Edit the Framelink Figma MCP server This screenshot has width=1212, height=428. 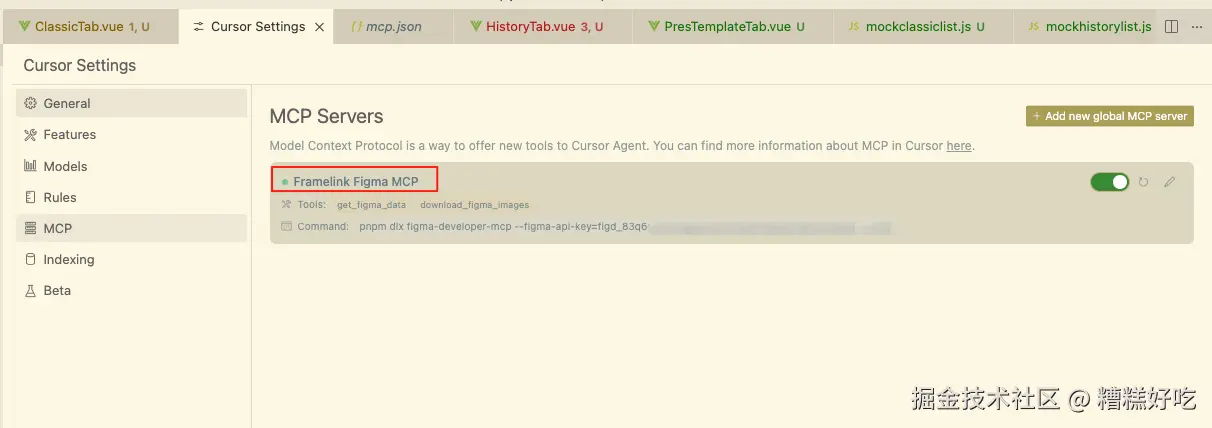tap(1170, 182)
